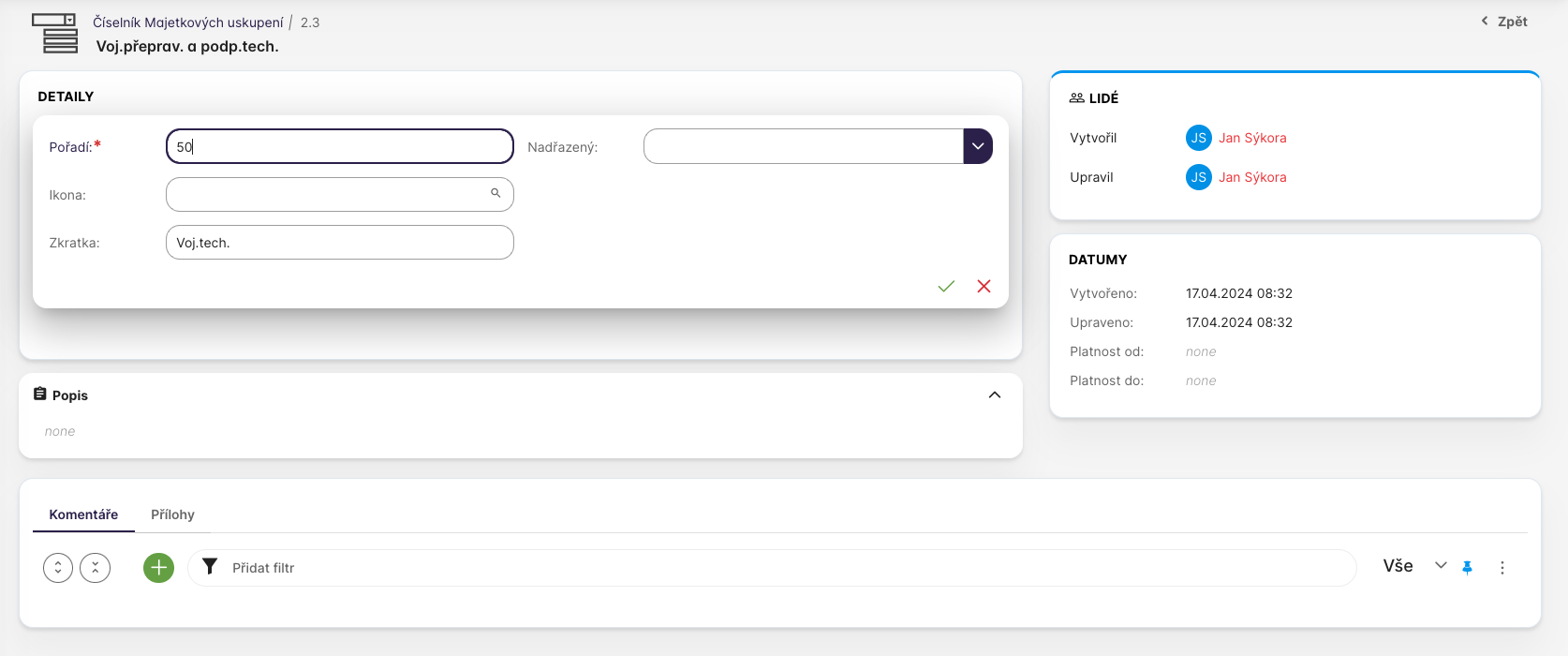Confirm edits with the green checkmark icon
The width and height of the screenshot is (1568, 656).
coord(946,287)
